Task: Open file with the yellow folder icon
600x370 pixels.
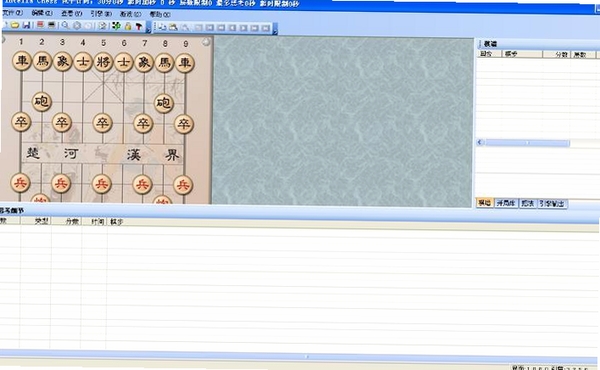Action: tap(15, 25)
